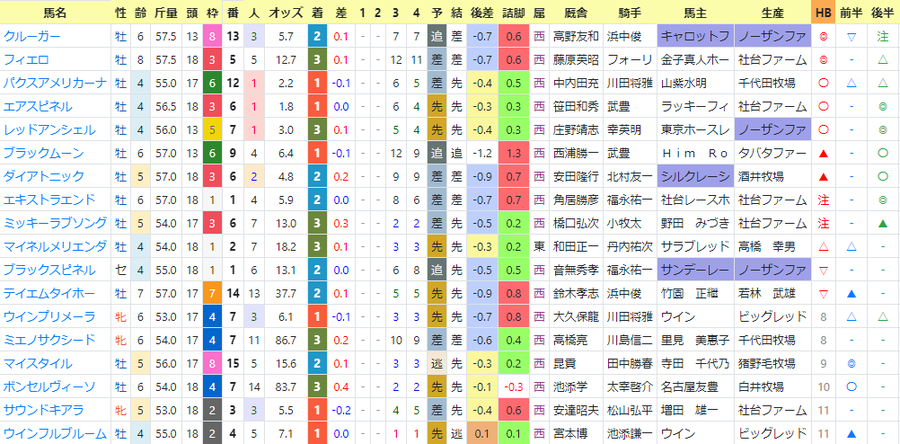
Task: Click the マイネルメリエンダ horse name
Action: (55, 247)
